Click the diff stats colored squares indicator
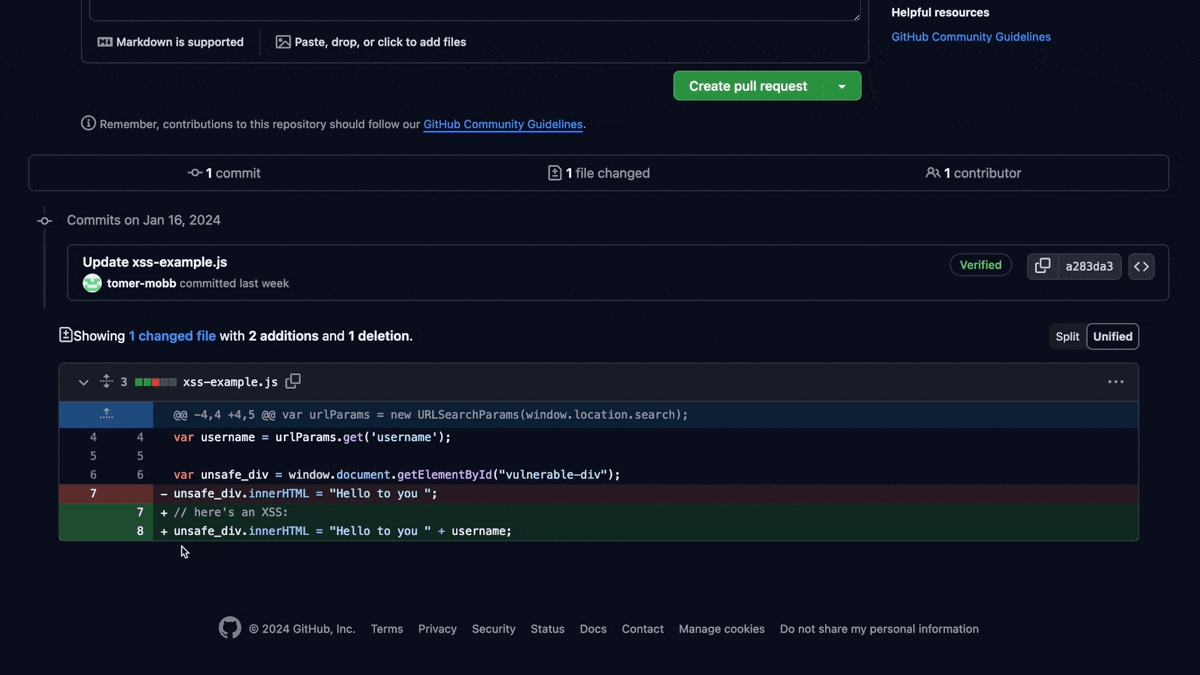This screenshot has width=1200, height=675. (x=156, y=382)
